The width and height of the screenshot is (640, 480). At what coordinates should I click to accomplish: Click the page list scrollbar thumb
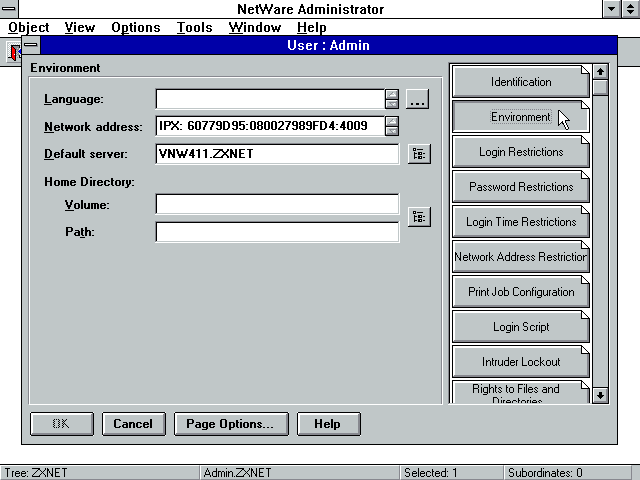point(600,87)
